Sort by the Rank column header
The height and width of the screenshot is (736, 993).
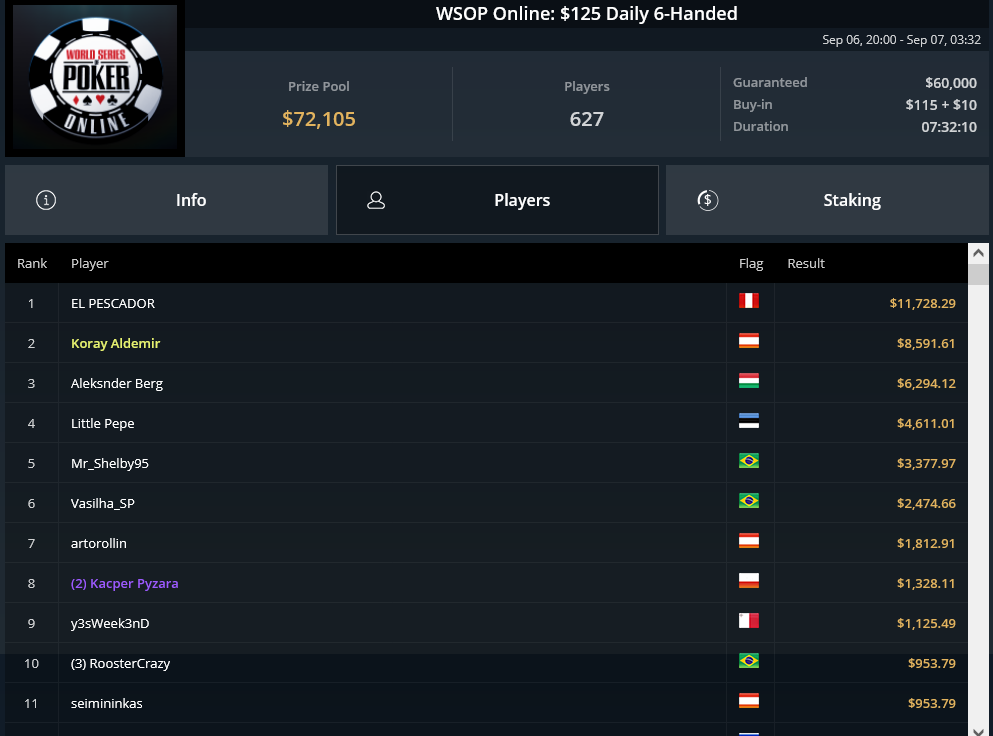32,263
